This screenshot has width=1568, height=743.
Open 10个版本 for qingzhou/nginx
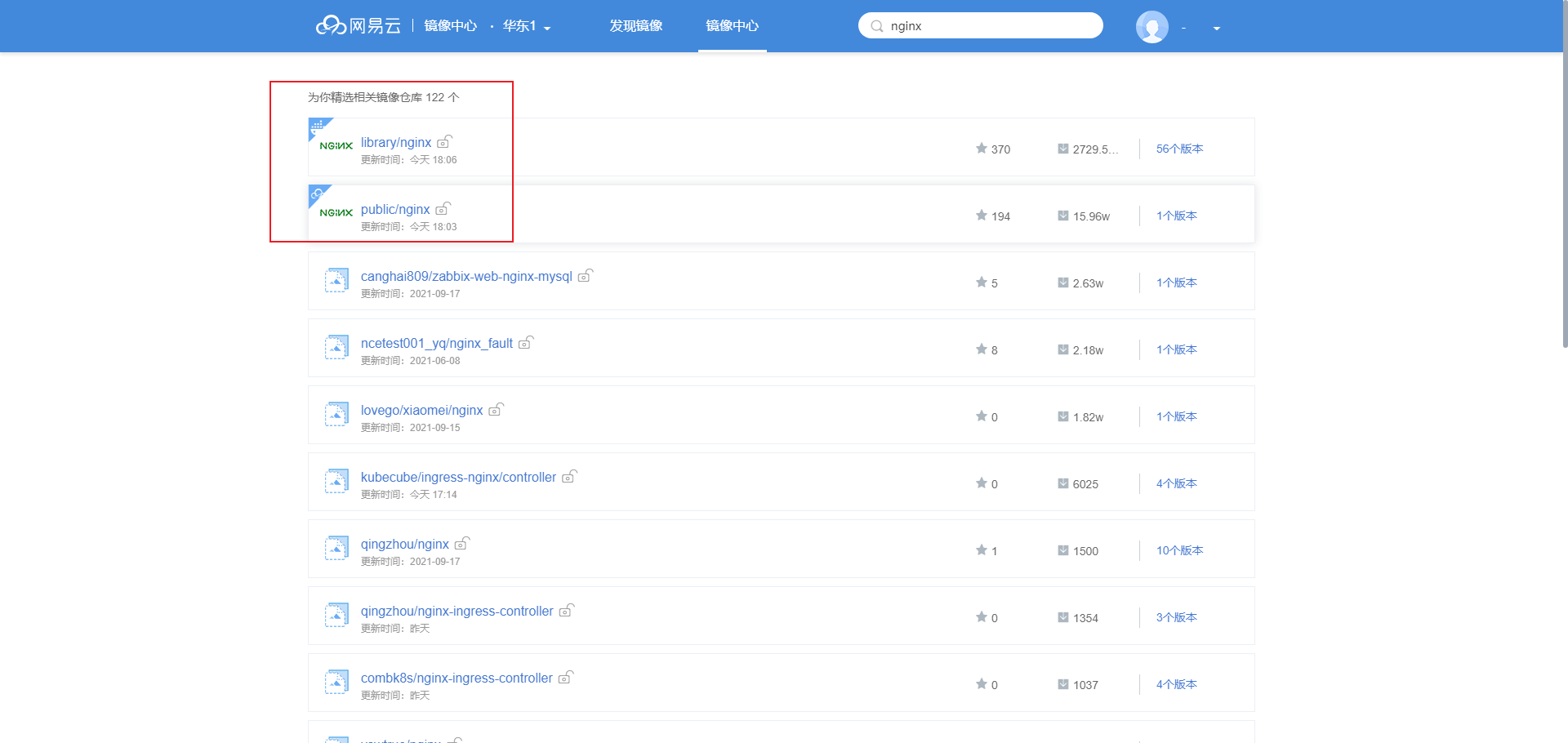click(1179, 550)
